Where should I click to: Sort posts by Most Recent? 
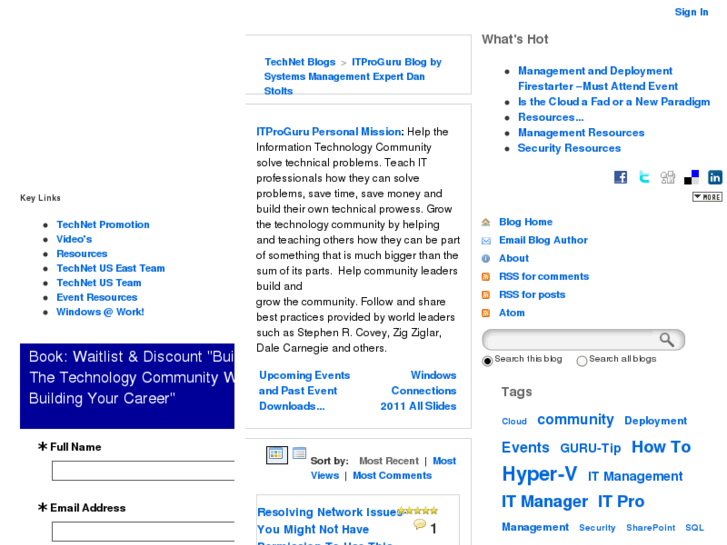click(389, 461)
